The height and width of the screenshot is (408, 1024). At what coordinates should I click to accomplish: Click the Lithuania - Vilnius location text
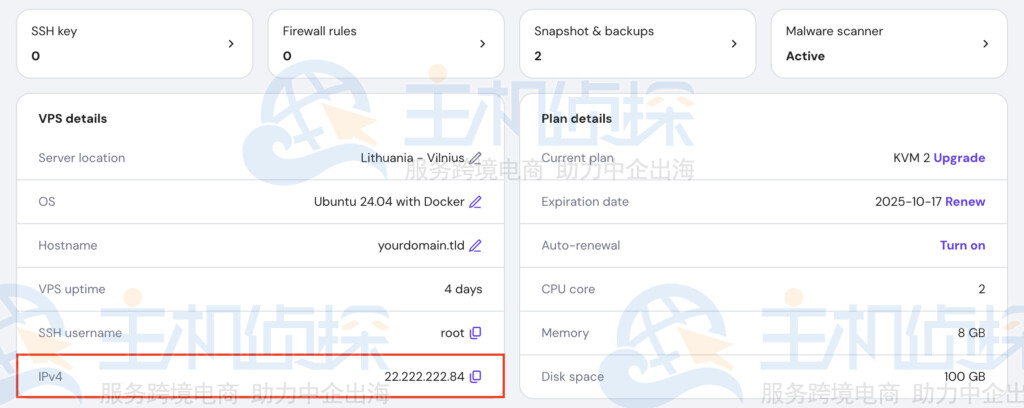412,158
